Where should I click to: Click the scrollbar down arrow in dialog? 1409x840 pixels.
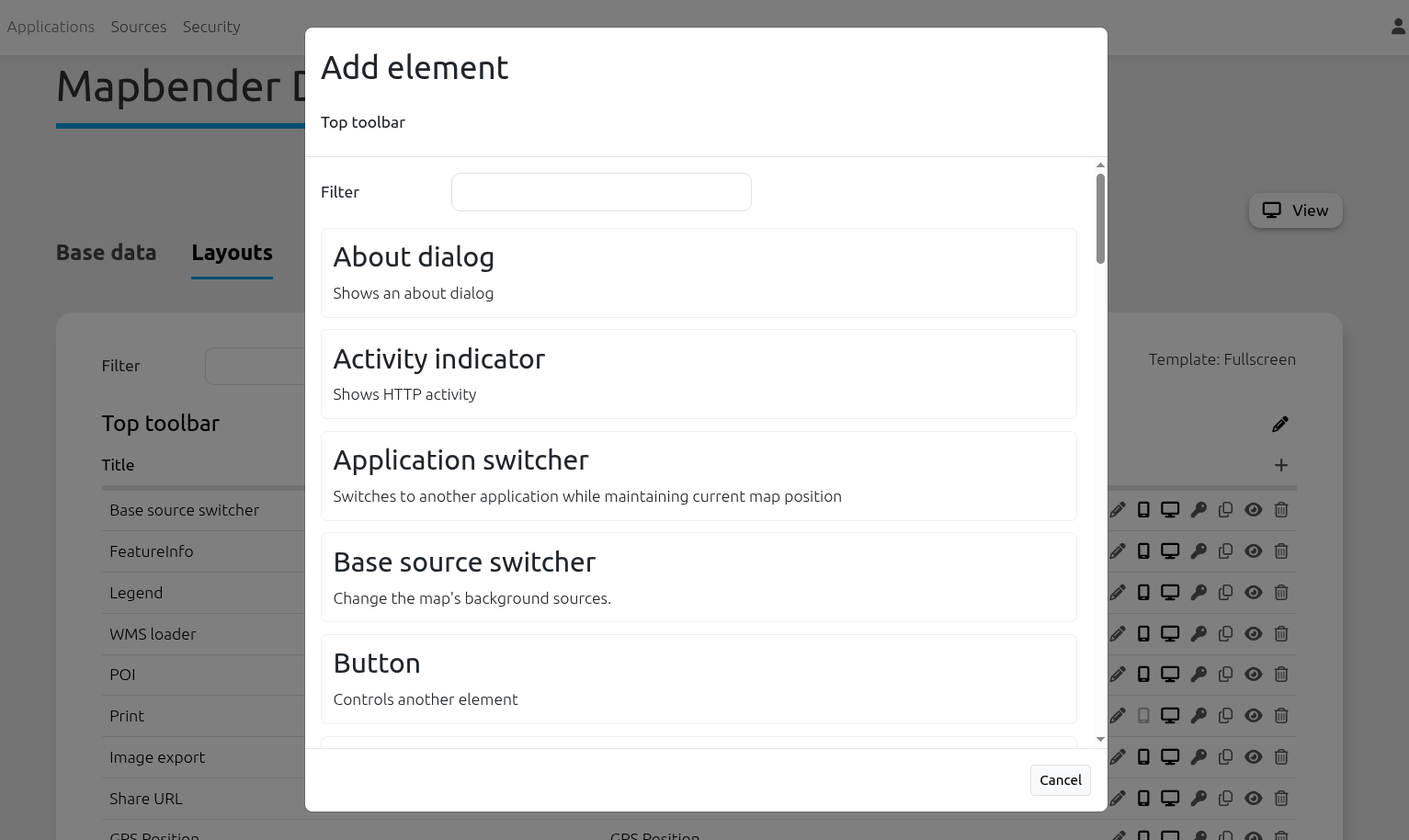point(1100,739)
